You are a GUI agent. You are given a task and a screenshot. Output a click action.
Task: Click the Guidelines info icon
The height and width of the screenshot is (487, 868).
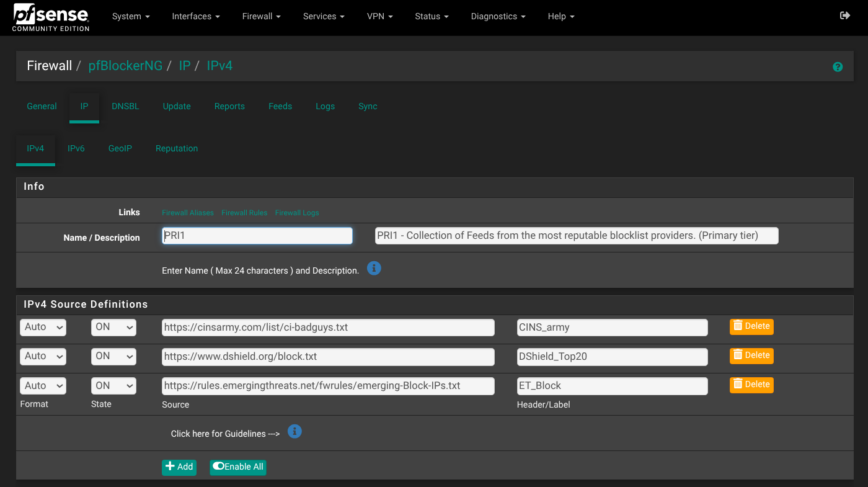click(294, 431)
